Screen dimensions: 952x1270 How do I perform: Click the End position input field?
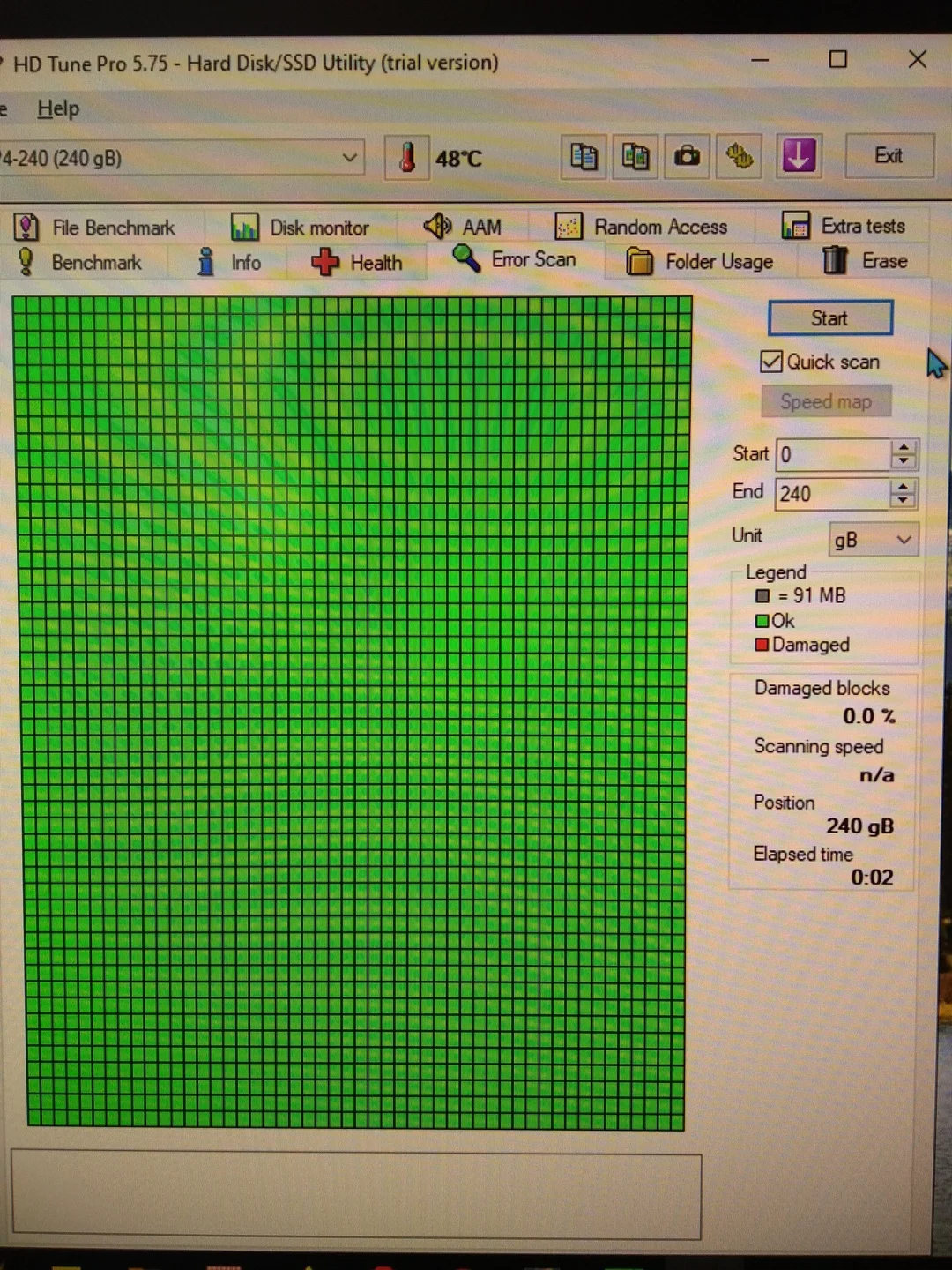click(x=833, y=493)
